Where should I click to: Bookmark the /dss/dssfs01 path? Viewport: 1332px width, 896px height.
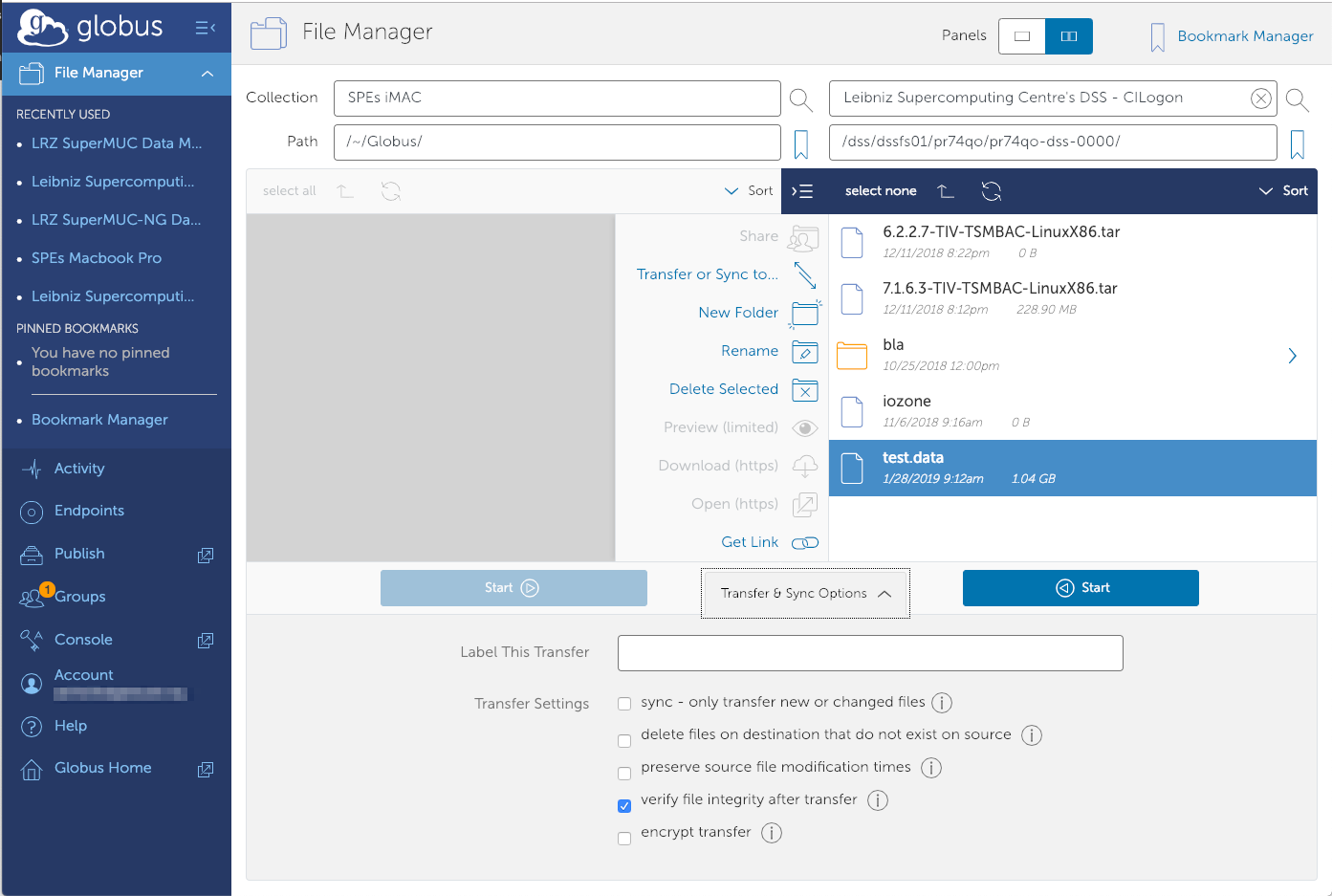click(1297, 144)
